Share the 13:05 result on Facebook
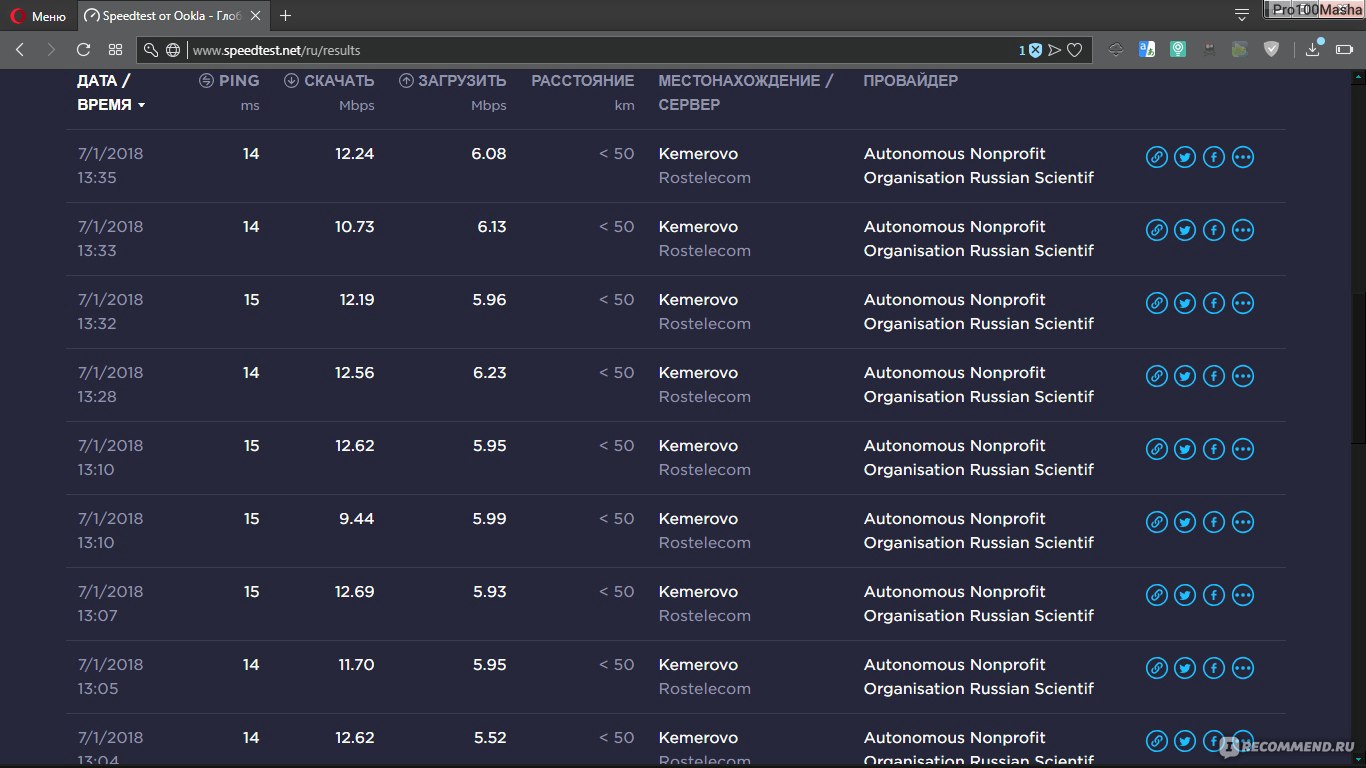 (x=1214, y=668)
